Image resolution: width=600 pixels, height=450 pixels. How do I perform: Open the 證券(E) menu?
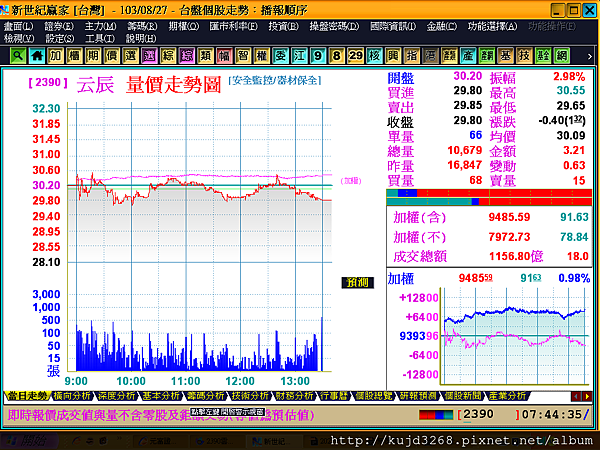(x=59, y=26)
